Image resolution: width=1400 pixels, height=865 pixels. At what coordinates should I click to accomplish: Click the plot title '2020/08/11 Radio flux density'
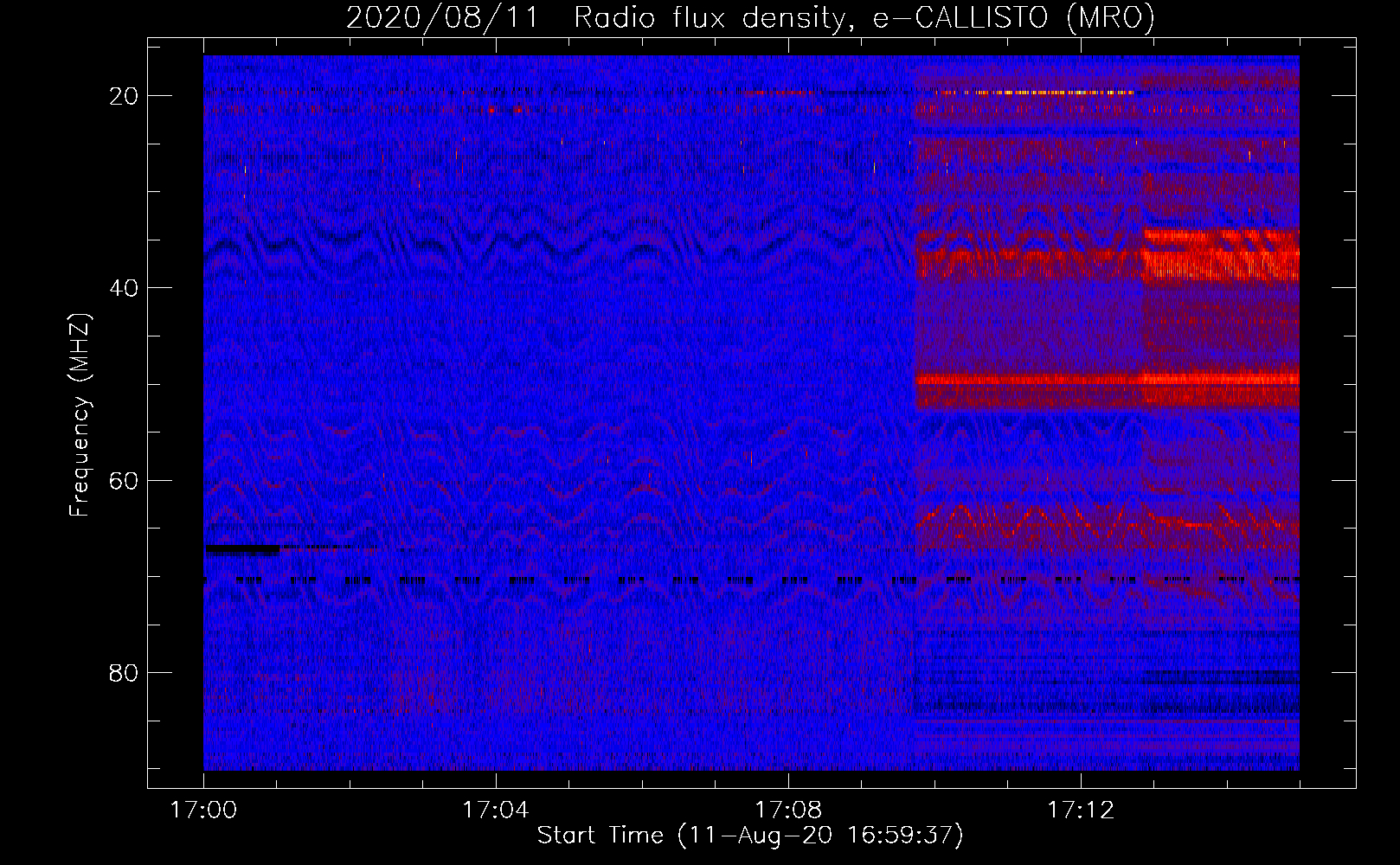pos(750,18)
